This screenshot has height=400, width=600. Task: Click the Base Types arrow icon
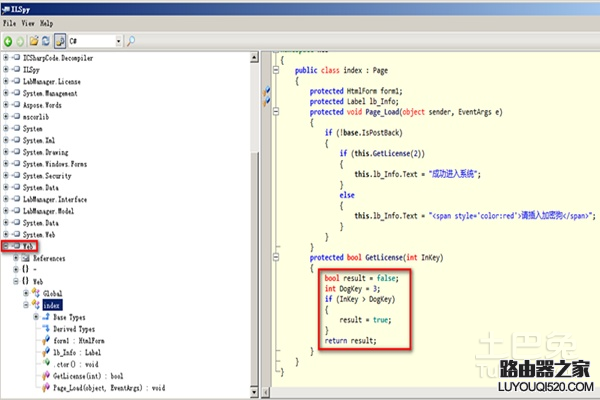pyautogui.click(x=46, y=317)
